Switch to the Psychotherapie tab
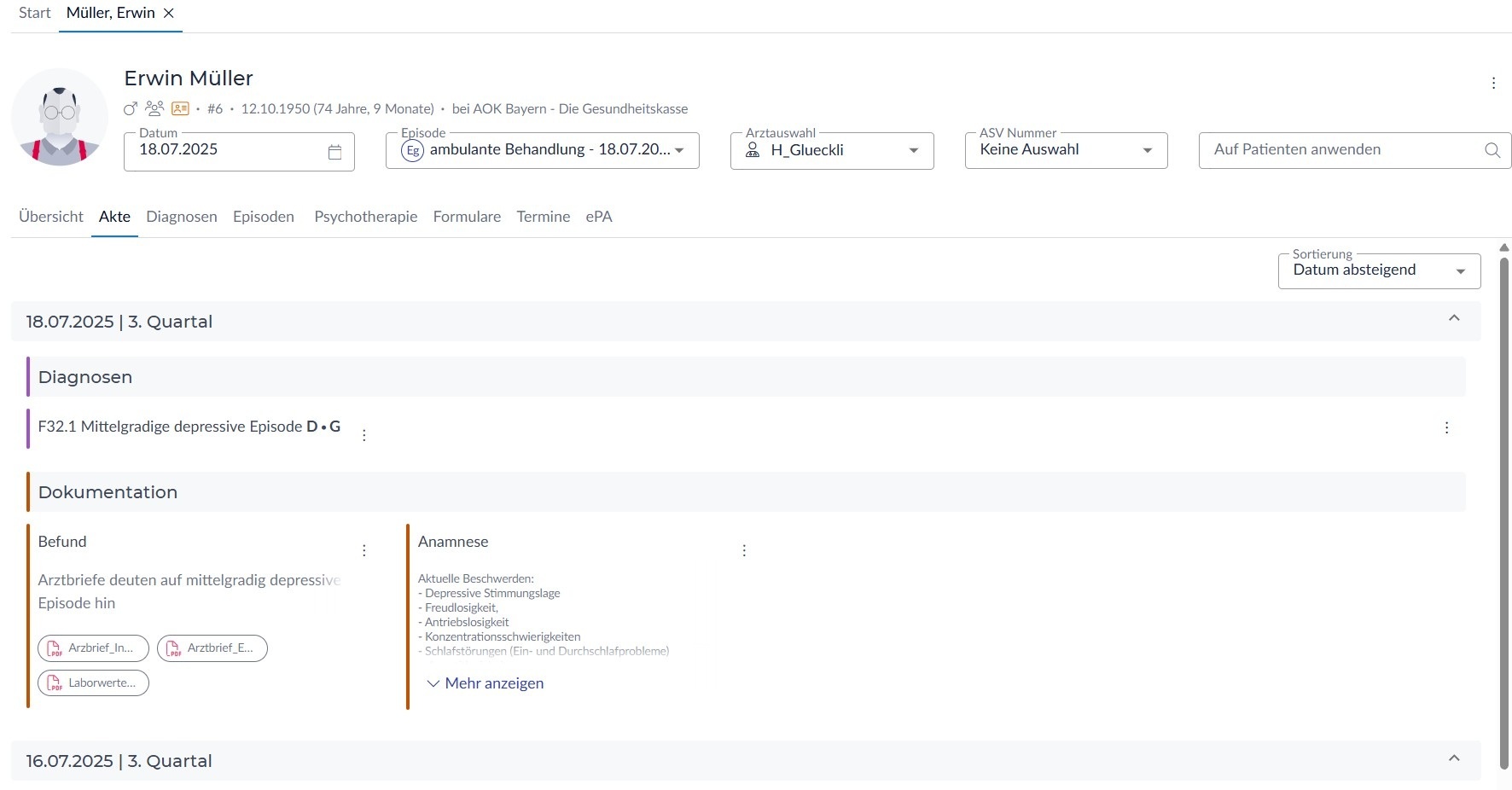The height and width of the screenshot is (790, 1512). [365, 217]
